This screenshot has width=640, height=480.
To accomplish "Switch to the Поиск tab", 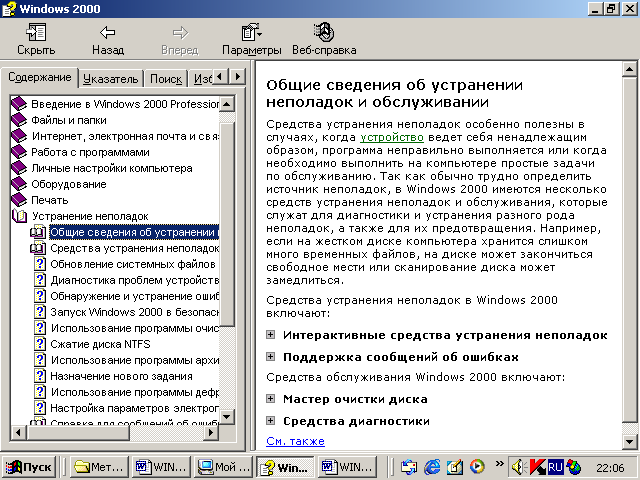I will (166, 79).
